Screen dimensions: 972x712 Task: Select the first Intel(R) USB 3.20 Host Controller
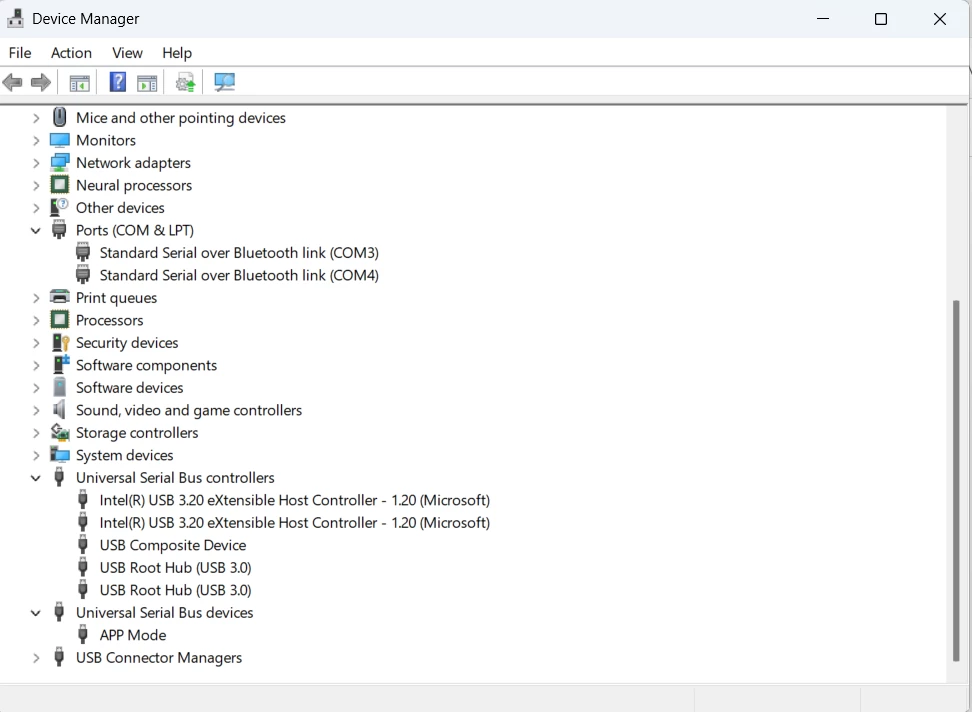pos(294,500)
